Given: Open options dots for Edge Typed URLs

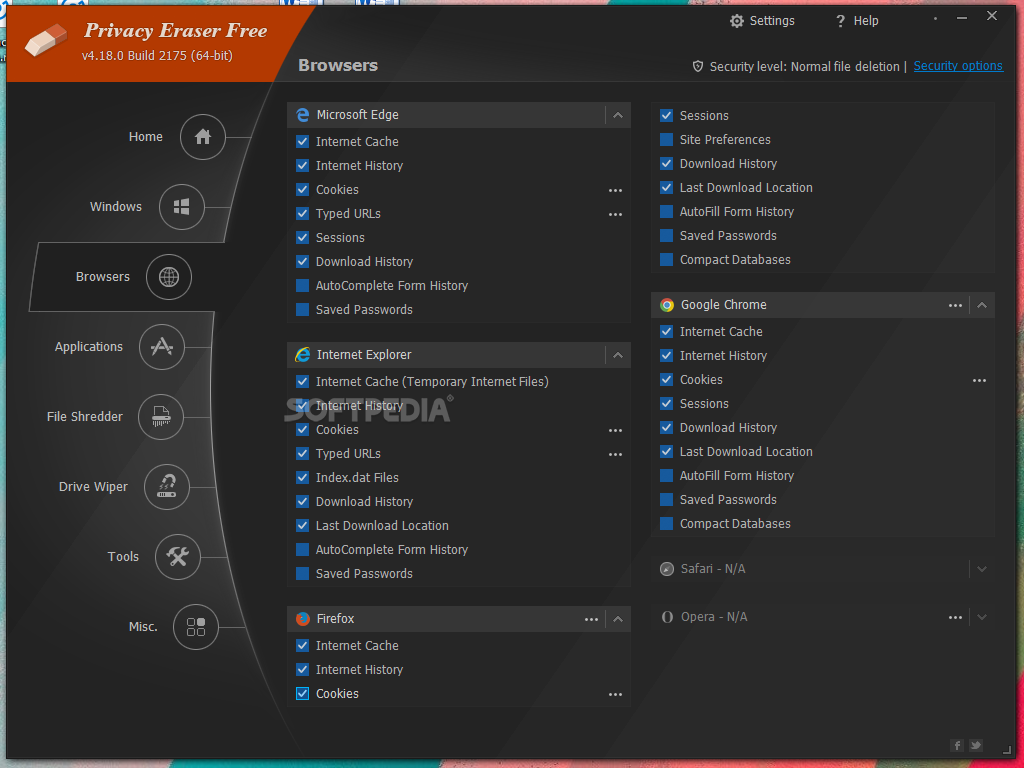Looking at the screenshot, I should (x=615, y=214).
